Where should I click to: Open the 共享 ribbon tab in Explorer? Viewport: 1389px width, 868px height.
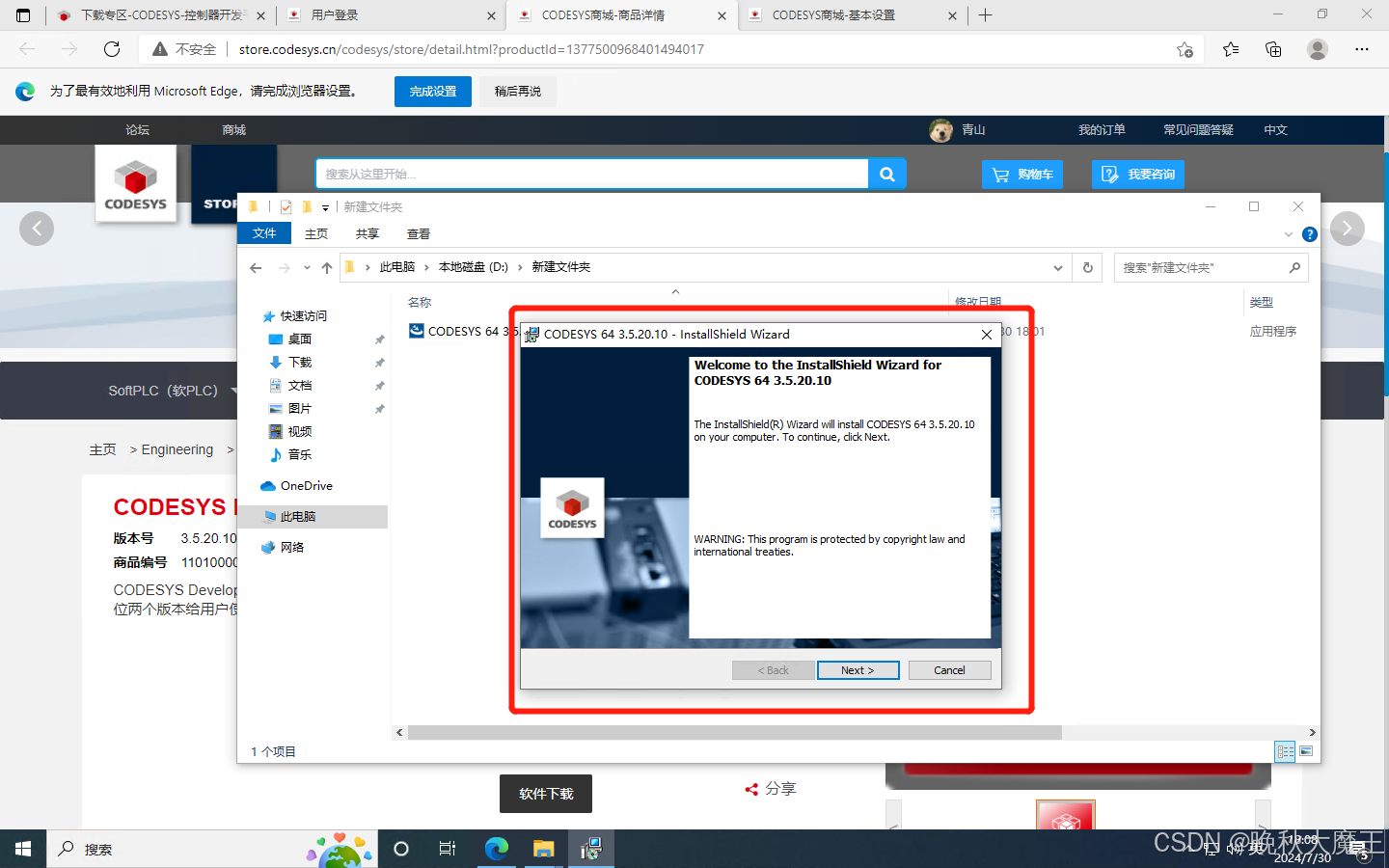pos(368,233)
